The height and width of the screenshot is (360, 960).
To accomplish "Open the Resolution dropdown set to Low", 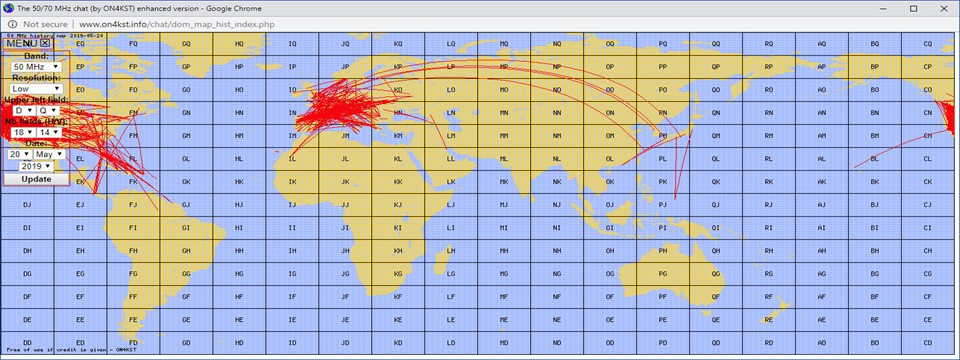I will tap(36, 89).
